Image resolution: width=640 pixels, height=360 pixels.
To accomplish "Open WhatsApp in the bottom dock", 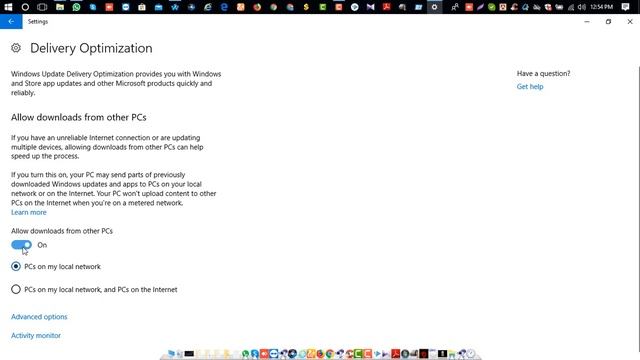I will (x=245, y=353).
